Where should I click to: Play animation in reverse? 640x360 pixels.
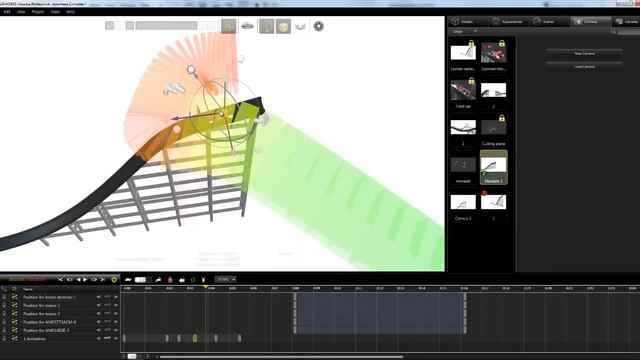coord(78,280)
